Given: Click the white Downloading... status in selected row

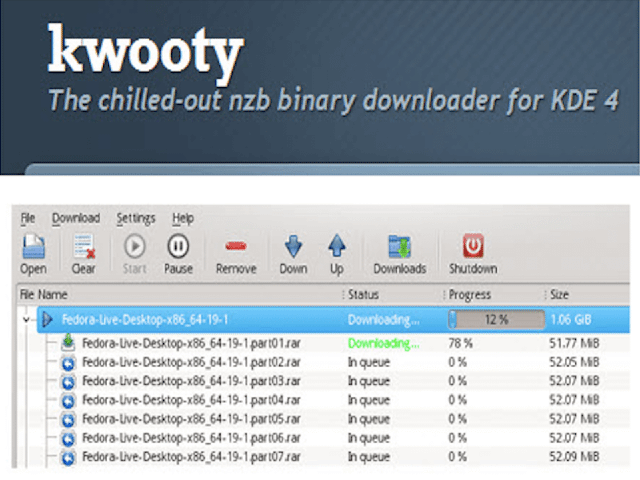Looking at the screenshot, I should point(383,320).
